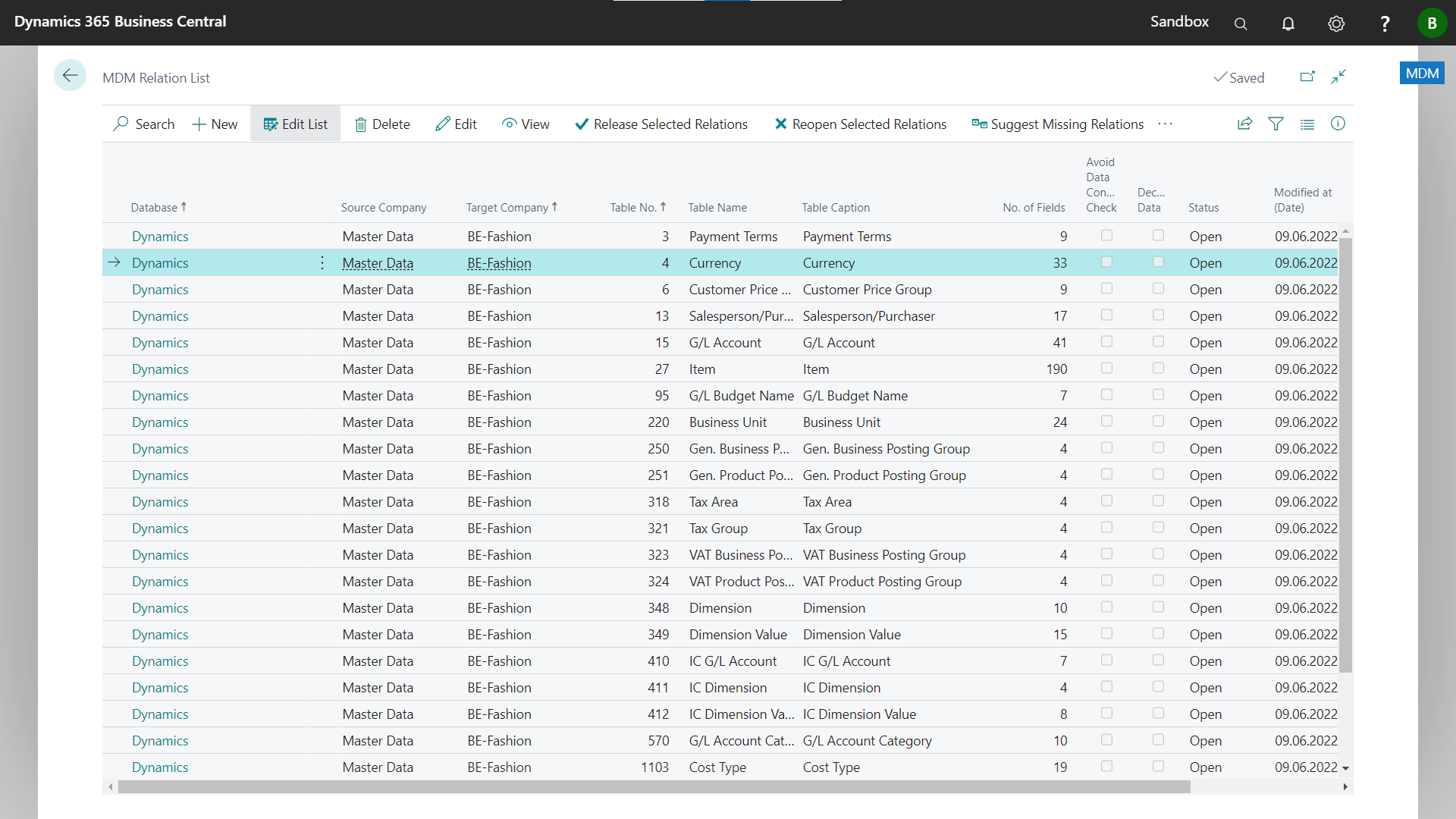Show more actions ellipsis in toolbar
The width and height of the screenshot is (1456, 819).
click(1166, 124)
